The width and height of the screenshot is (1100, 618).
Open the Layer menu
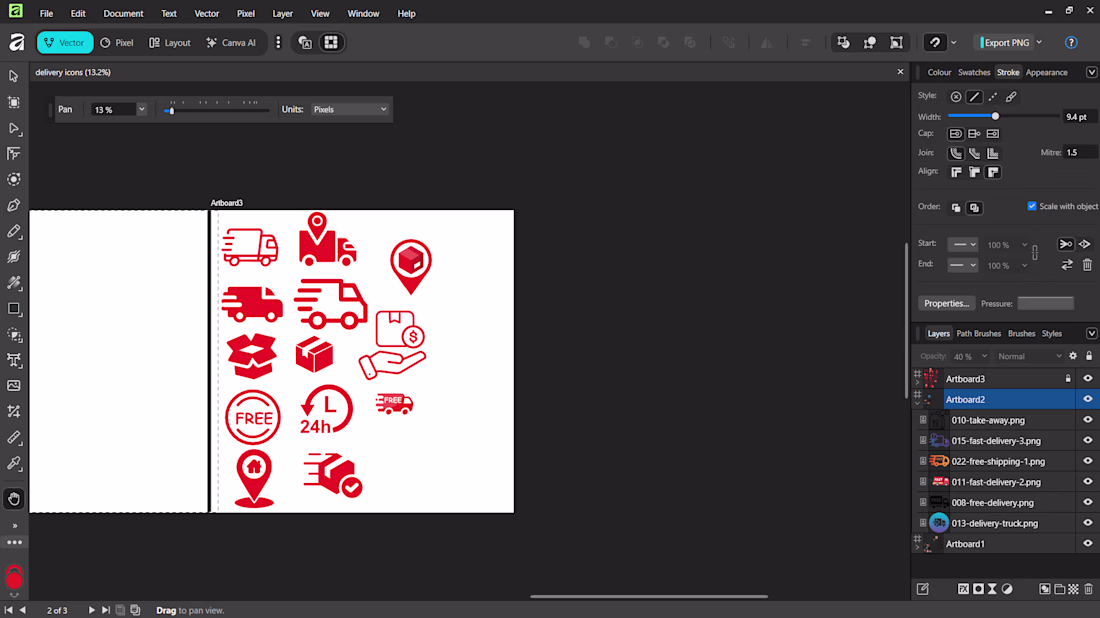[x=283, y=13]
